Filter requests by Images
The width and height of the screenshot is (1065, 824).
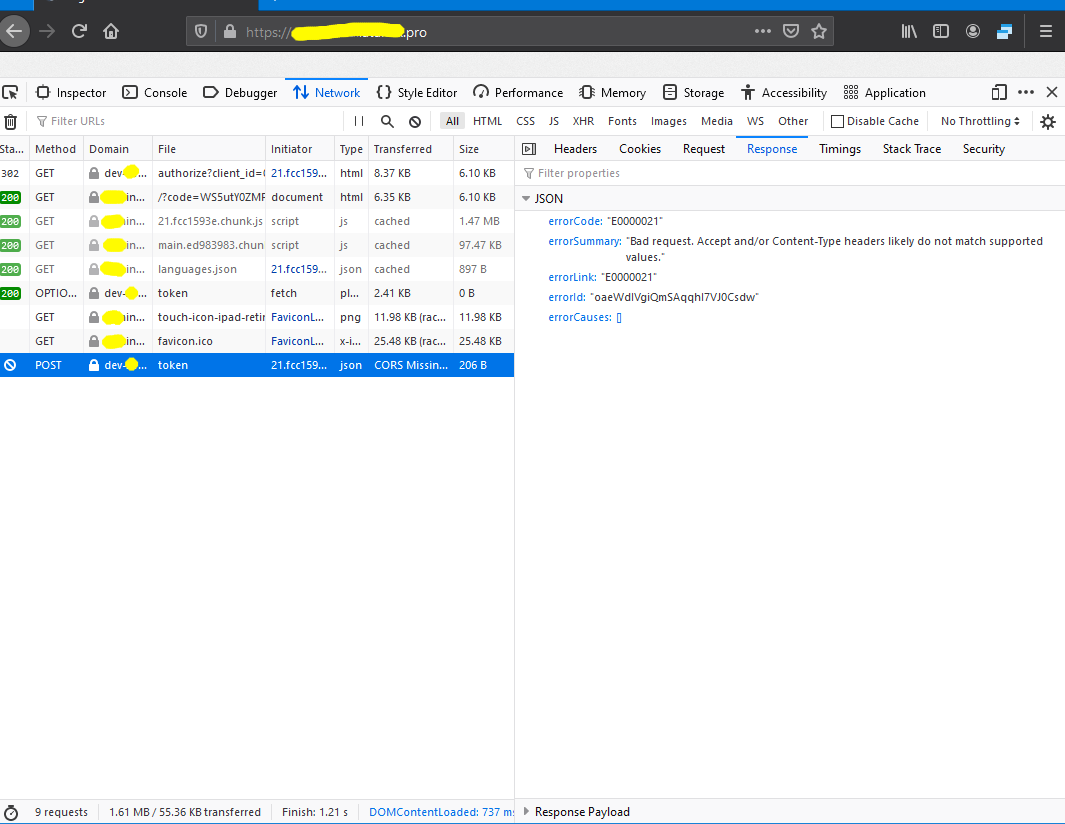click(x=668, y=121)
